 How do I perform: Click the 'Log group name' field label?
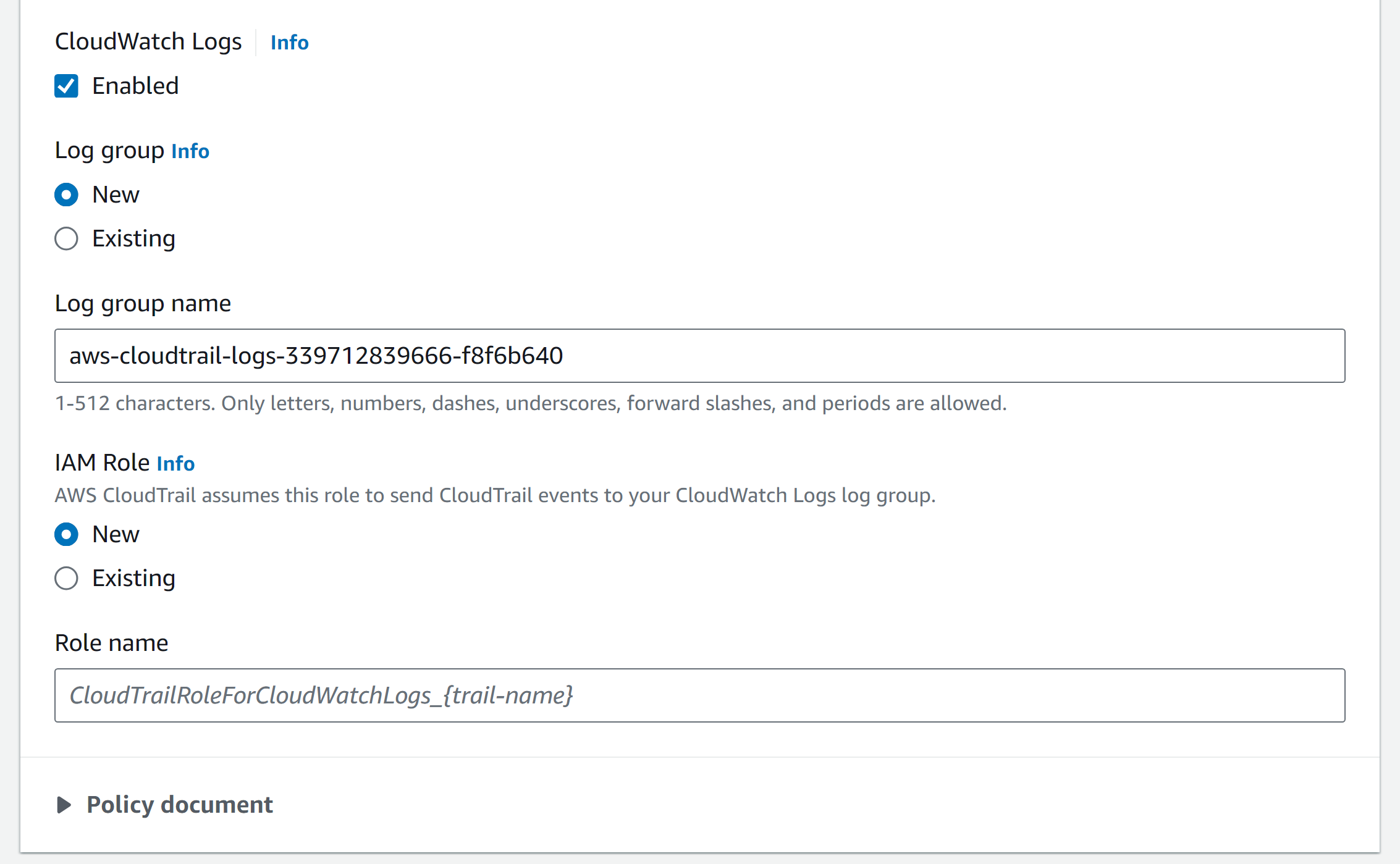pyautogui.click(x=143, y=303)
